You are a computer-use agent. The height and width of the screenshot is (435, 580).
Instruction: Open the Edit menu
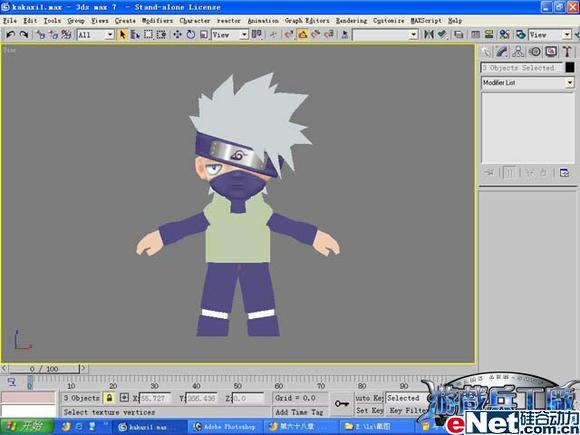(x=30, y=21)
